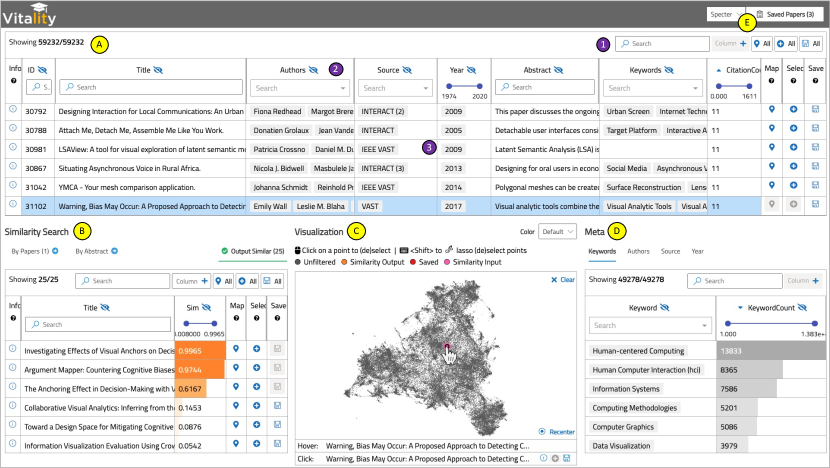Screen dimensions: 830x468
Task: Click Info column help icon in similarity table
Action: pos(13,318)
